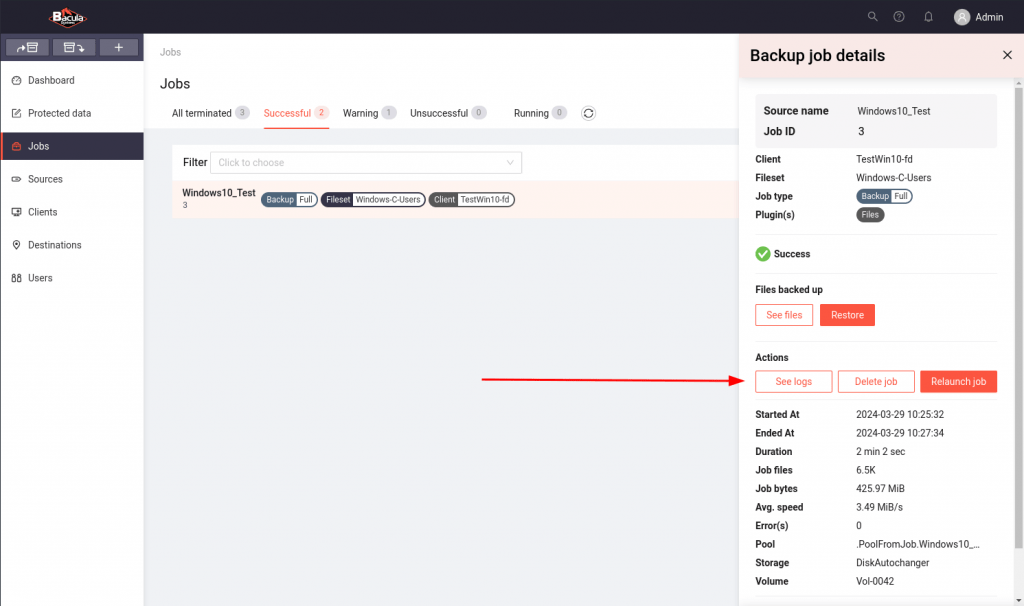1024x606 pixels.
Task: Click the plus icon in the top toolbar
Action: pos(119,47)
